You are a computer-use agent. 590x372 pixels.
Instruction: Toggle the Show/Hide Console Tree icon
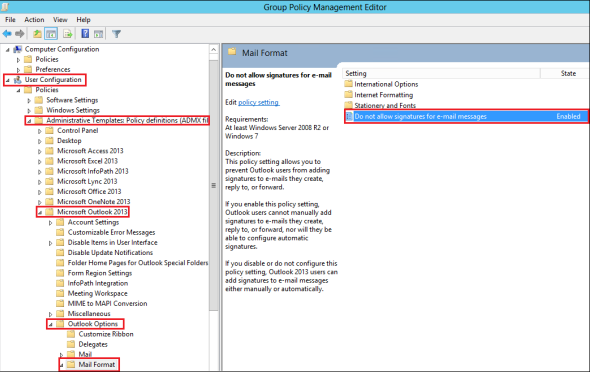(x=51, y=34)
